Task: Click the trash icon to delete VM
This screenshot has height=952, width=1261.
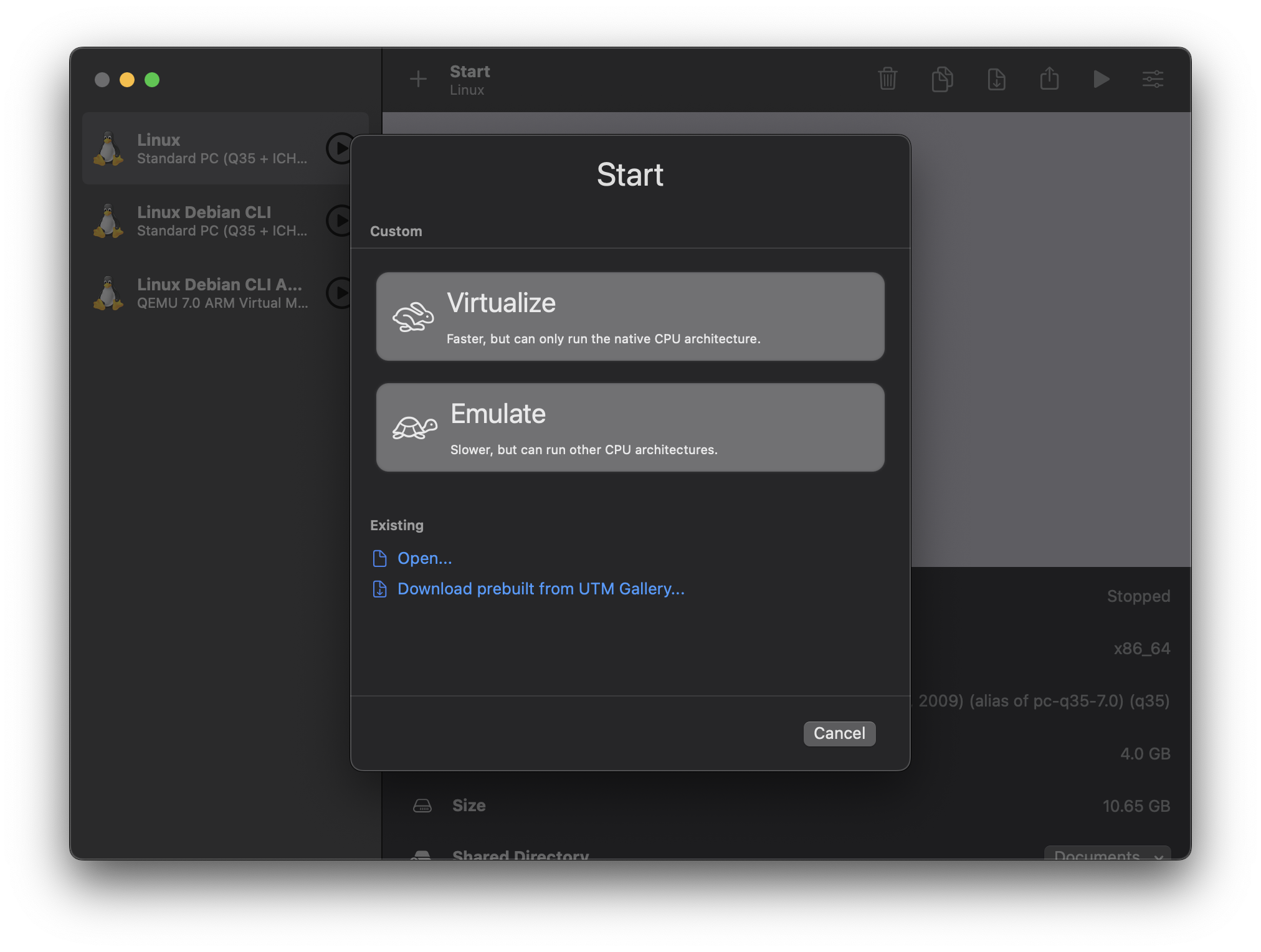Action: 887,79
